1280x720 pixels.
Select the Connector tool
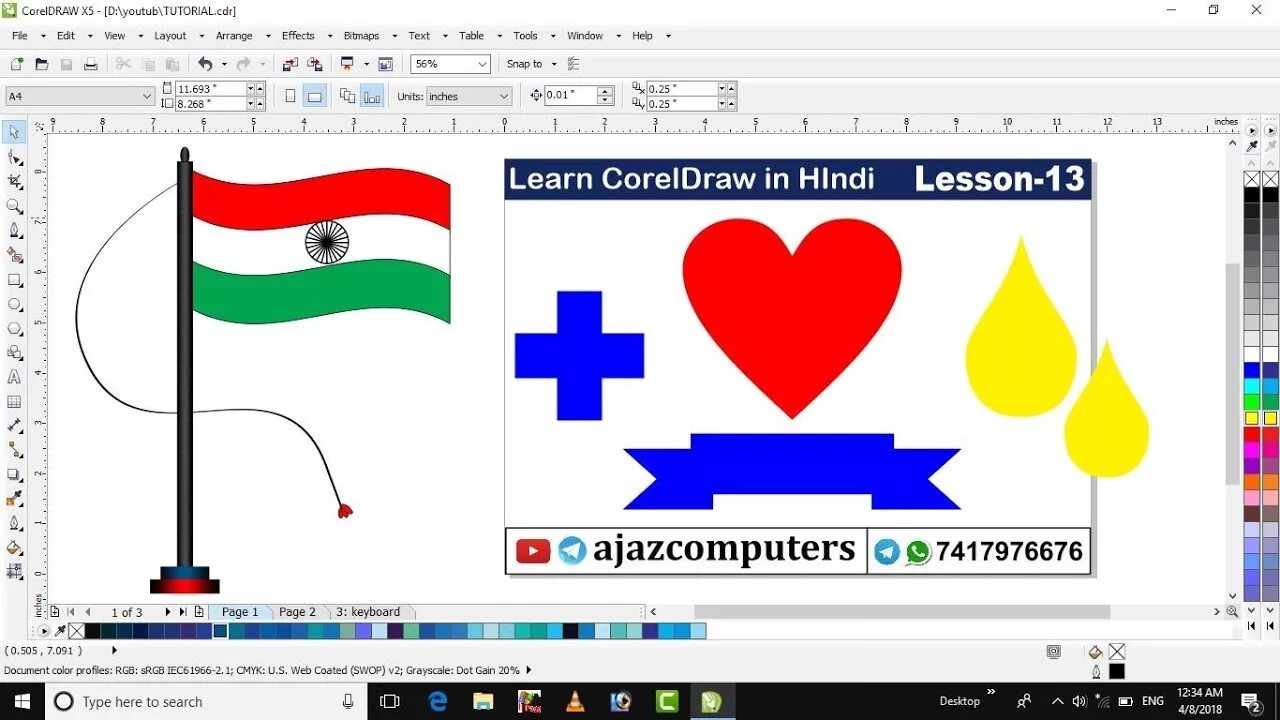(x=15, y=451)
